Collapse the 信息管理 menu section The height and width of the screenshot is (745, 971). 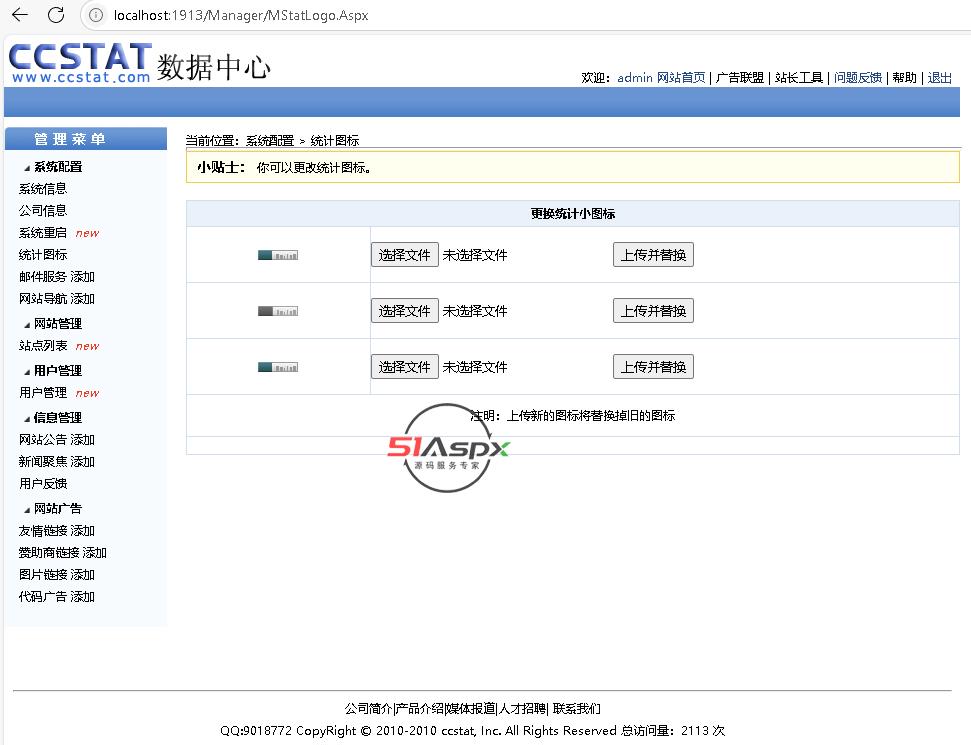point(27,419)
